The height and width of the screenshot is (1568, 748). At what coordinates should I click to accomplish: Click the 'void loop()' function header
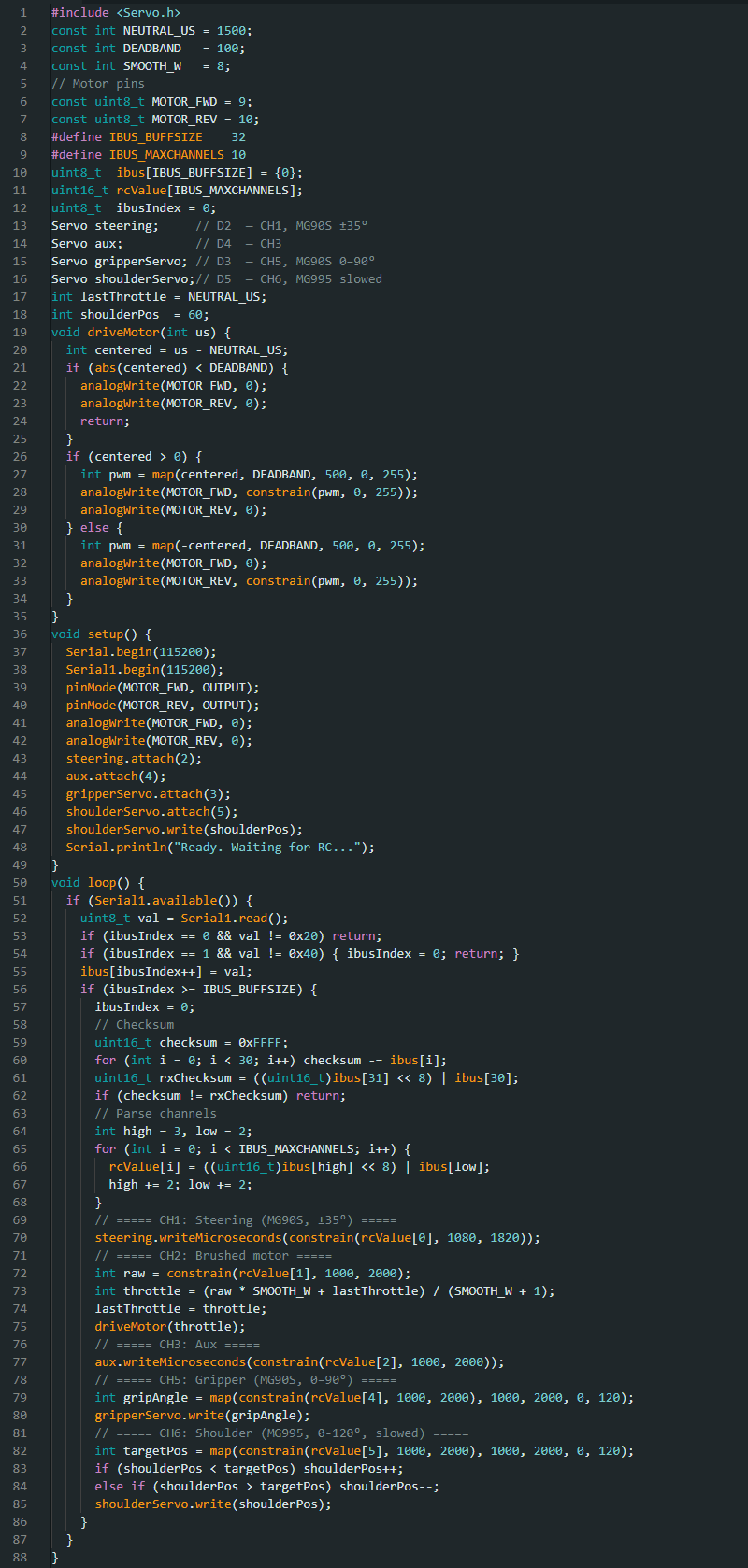97,883
